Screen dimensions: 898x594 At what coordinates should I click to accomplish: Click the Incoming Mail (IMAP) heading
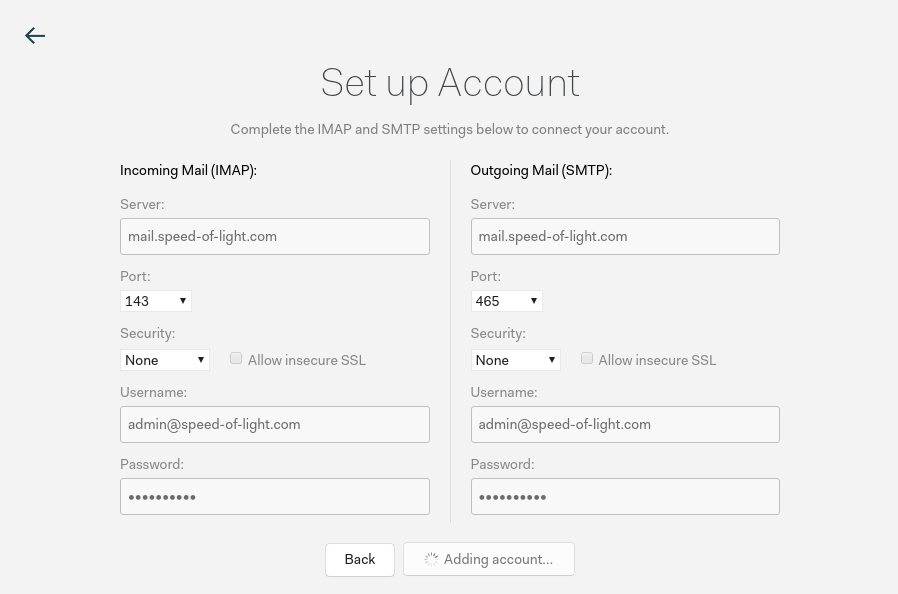point(189,171)
